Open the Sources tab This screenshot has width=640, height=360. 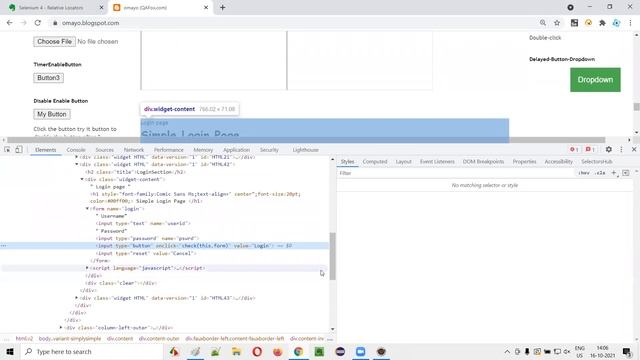tap(104, 150)
